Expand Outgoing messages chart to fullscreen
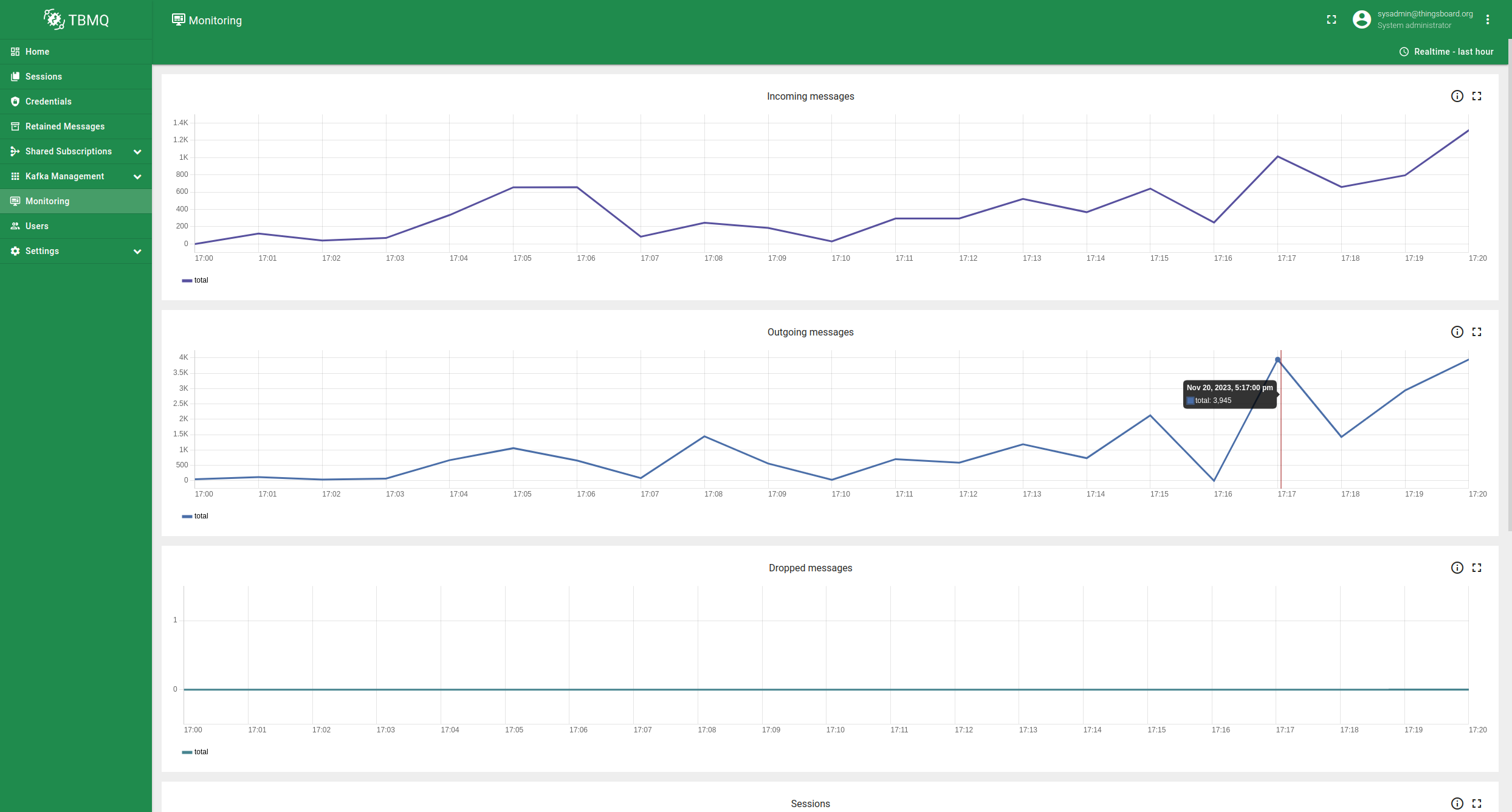Image resolution: width=1512 pixels, height=812 pixels. click(x=1477, y=332)
